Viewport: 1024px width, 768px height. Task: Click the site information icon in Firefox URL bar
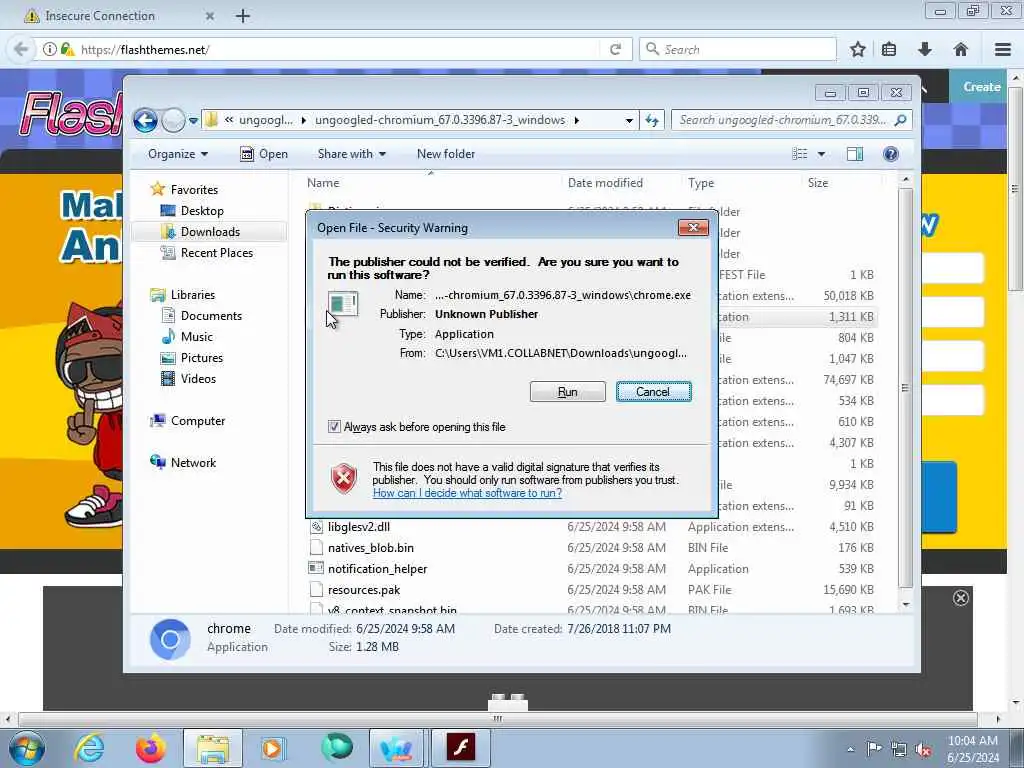(x=50, y=50)
